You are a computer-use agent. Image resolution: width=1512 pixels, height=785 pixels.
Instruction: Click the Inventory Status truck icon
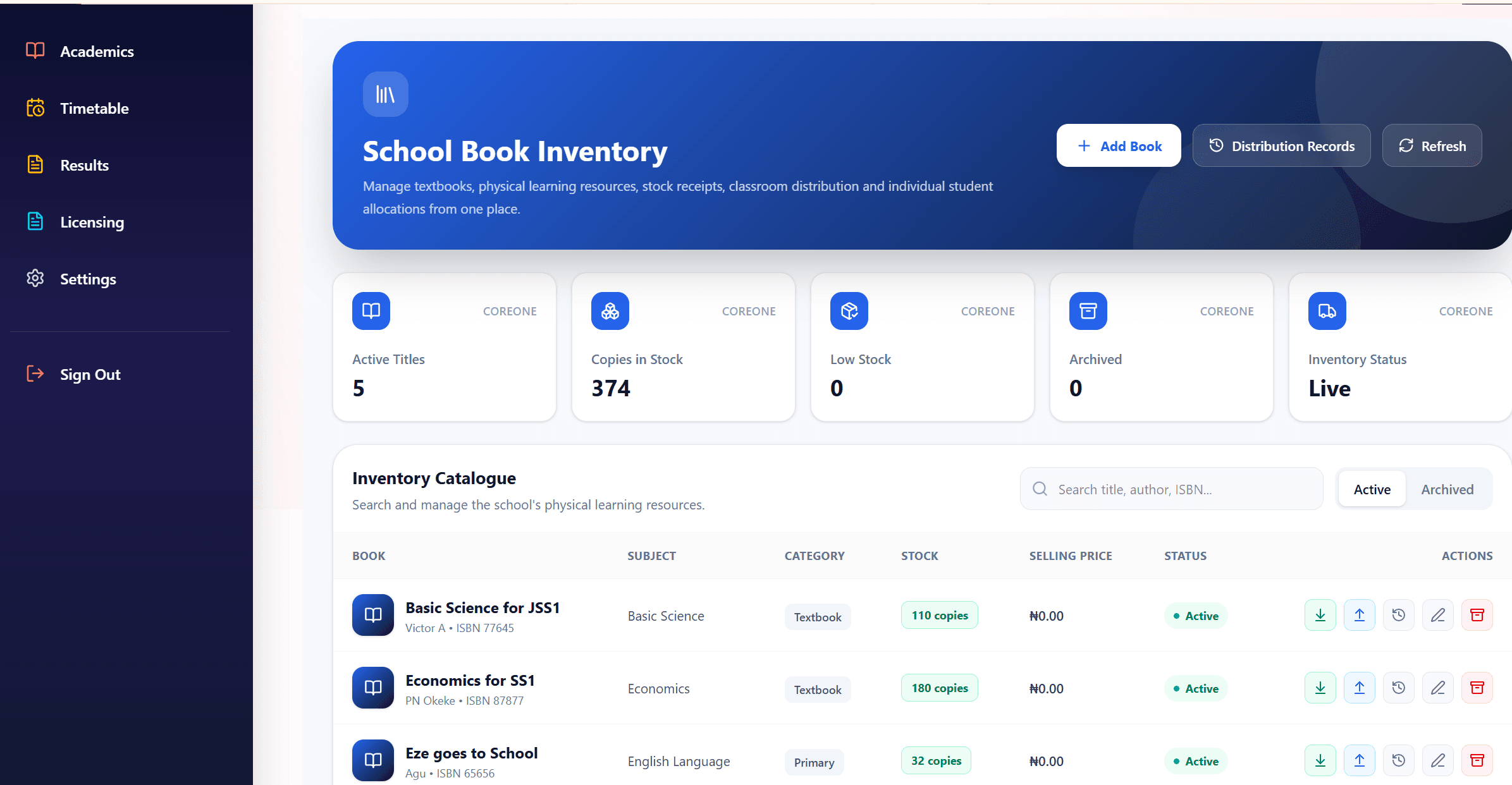(1327, 311)
